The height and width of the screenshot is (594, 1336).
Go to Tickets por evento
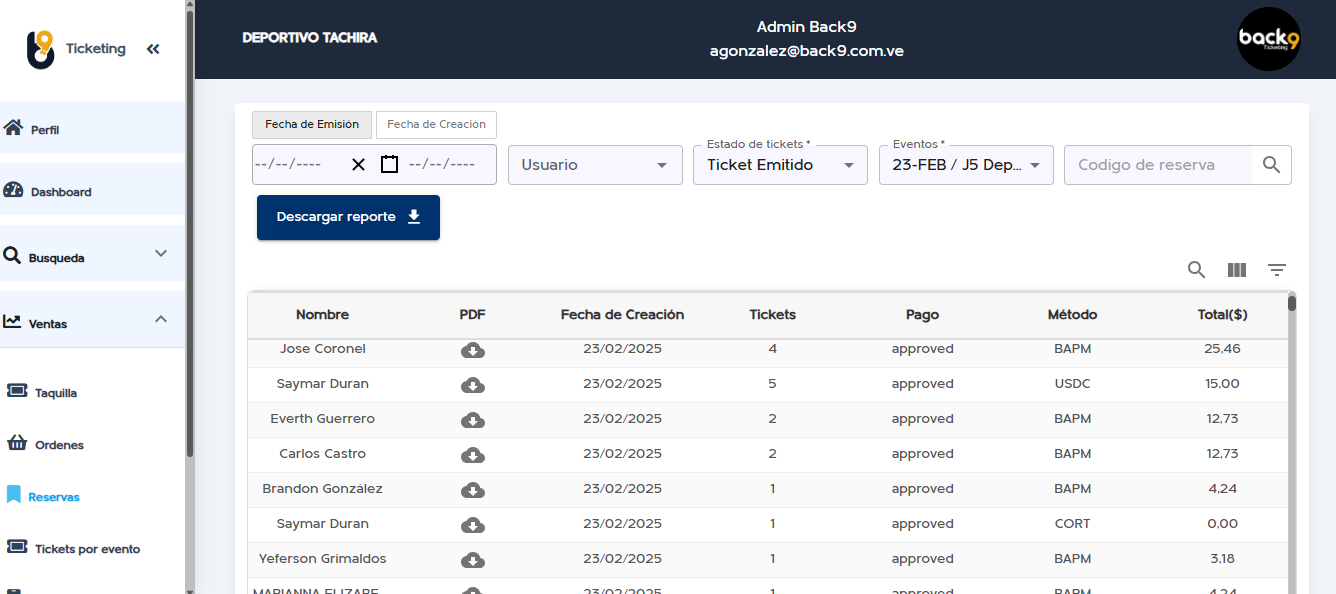[x=86, y=549]
